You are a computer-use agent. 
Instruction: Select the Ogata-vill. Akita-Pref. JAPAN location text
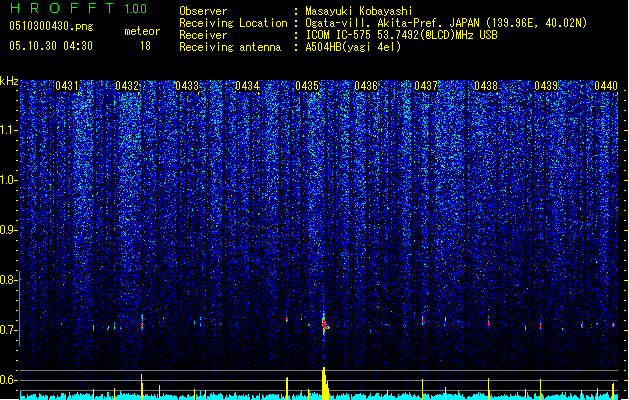coord(446,23)
